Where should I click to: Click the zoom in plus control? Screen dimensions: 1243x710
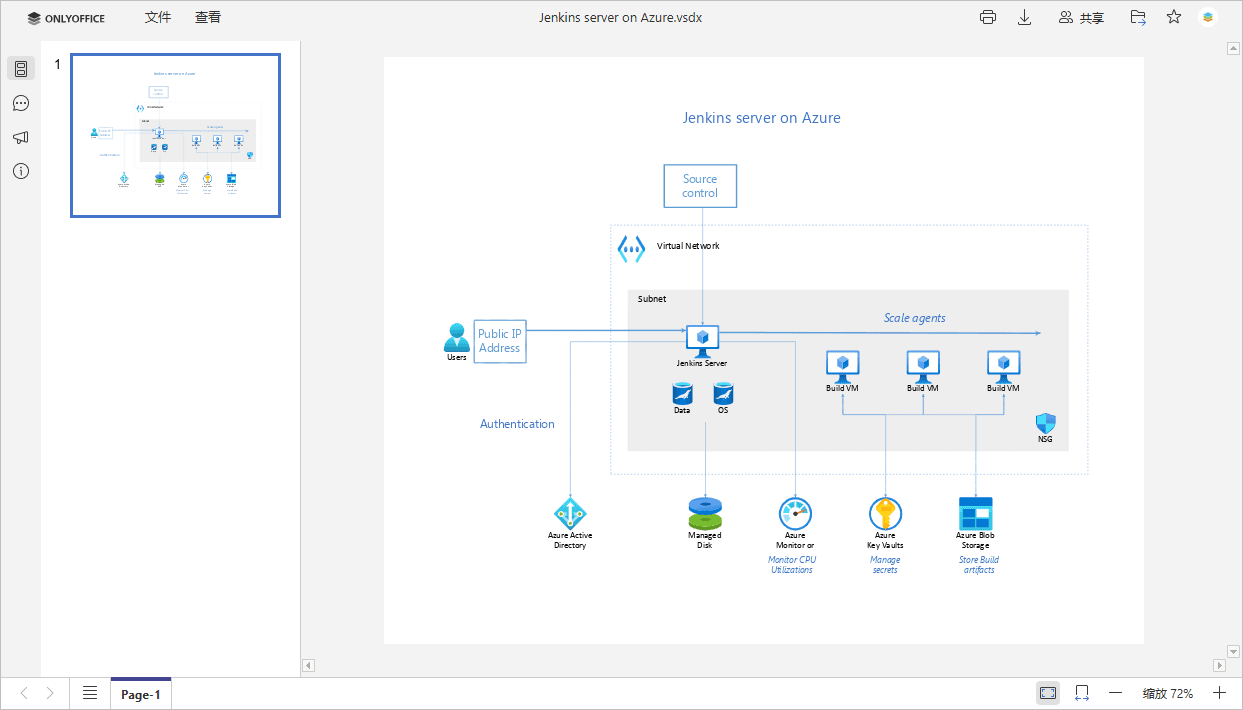1219,692
